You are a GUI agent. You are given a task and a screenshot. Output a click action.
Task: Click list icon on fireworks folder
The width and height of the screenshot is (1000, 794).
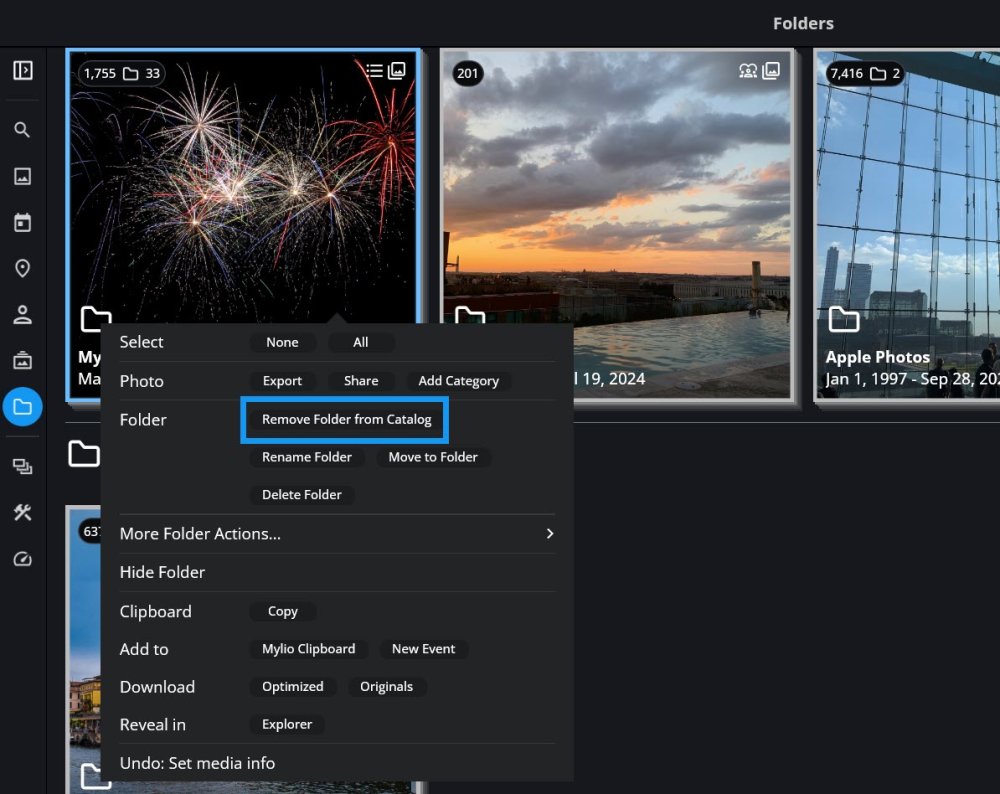[x=374, y=70]
